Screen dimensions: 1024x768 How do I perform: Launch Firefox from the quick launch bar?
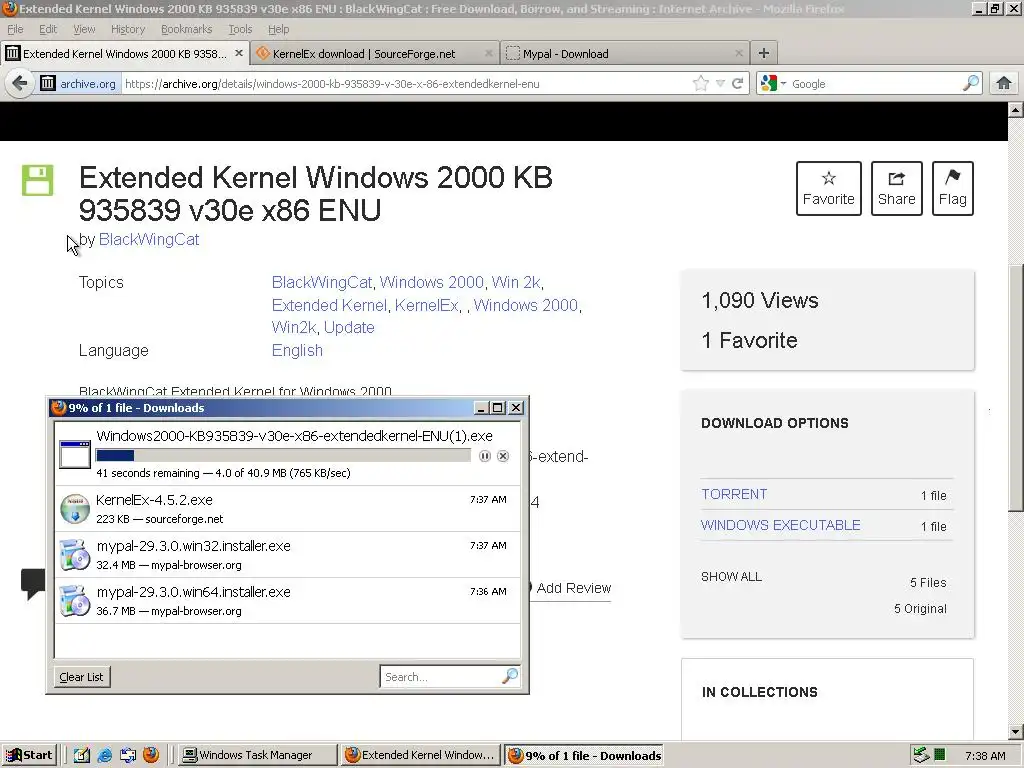point(151,755)
